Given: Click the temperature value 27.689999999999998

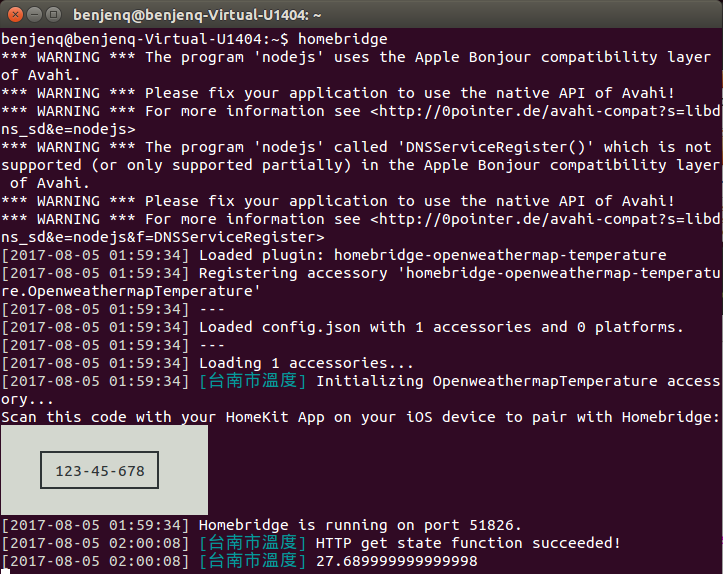Looking at the screenshot, I should [x=397, y=561].
